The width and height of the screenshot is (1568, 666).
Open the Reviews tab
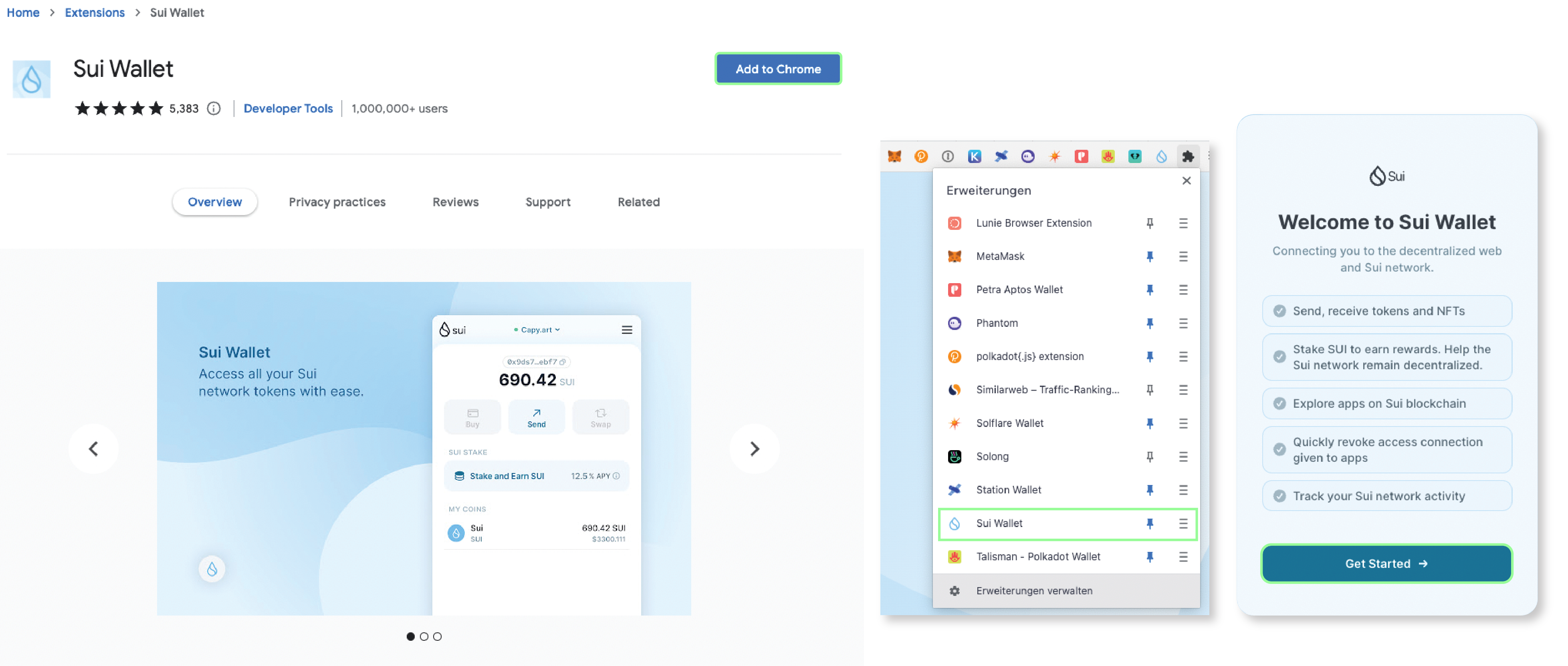[x=455, y=202]
